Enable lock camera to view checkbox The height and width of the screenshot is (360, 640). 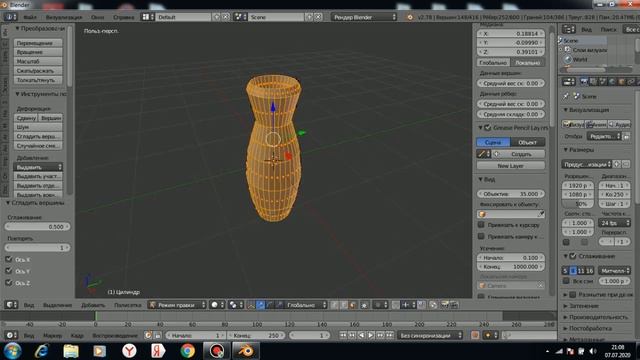(x=481, y=236)
